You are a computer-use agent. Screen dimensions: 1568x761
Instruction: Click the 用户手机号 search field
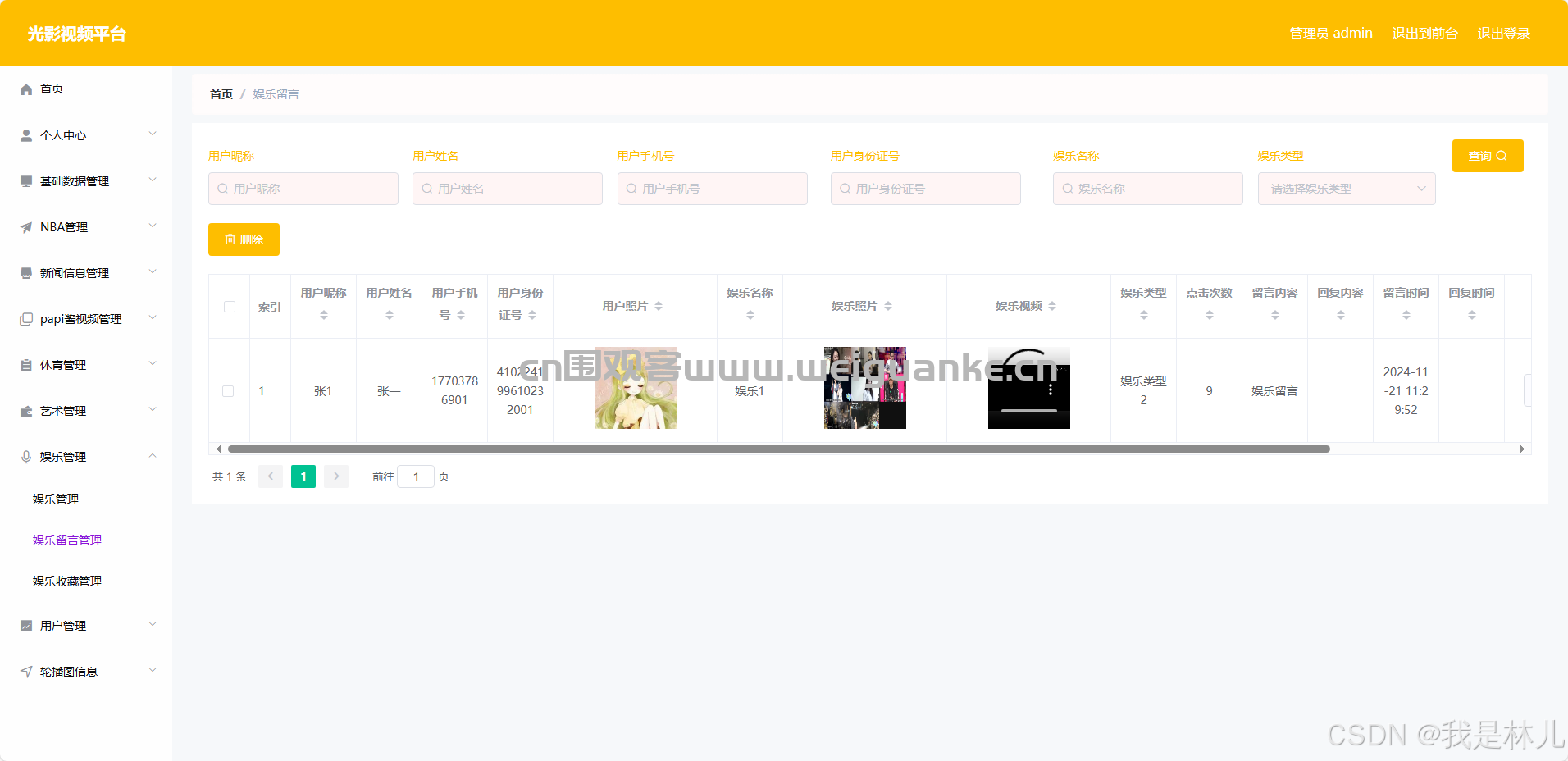pyautogui.click(x=713, y=189)
